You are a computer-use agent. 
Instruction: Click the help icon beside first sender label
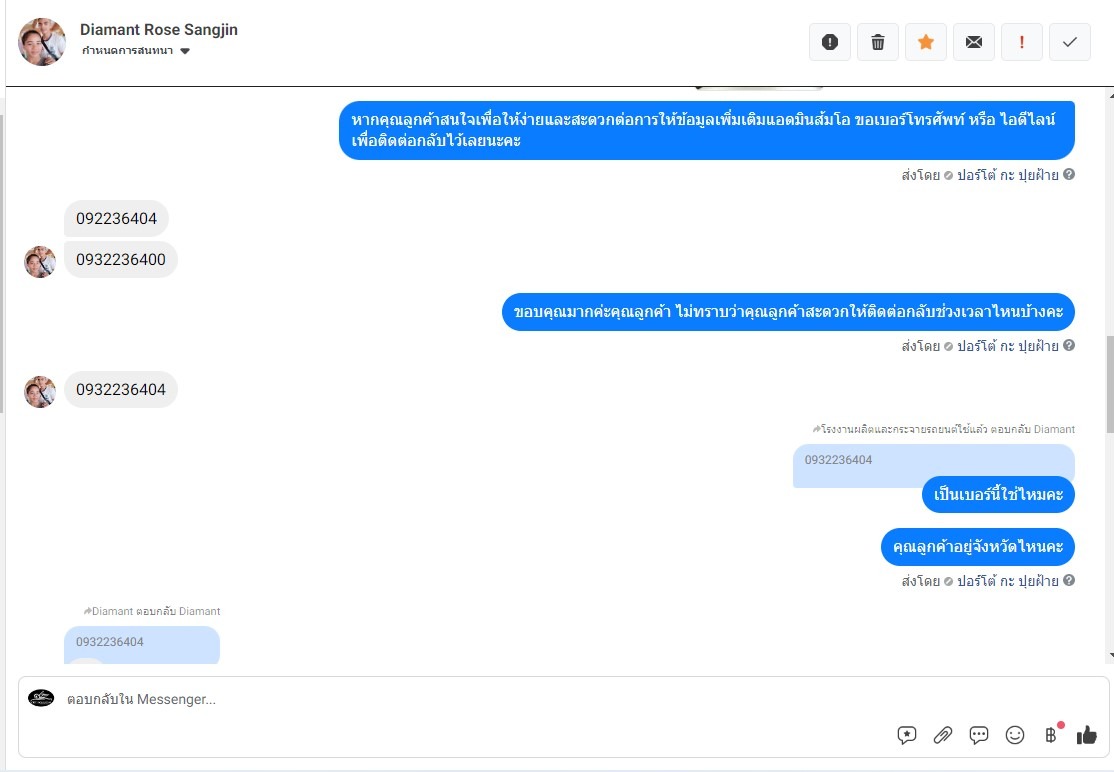(x=1069, y=174)
